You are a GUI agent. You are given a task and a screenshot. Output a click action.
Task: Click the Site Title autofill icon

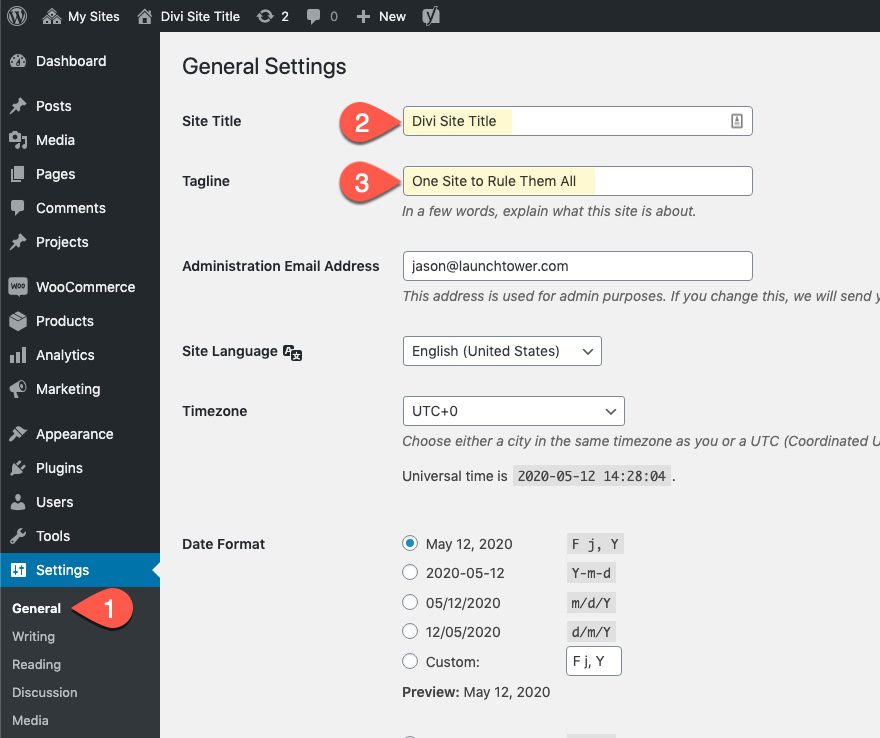pyautogui.click(x=737, y=121)
